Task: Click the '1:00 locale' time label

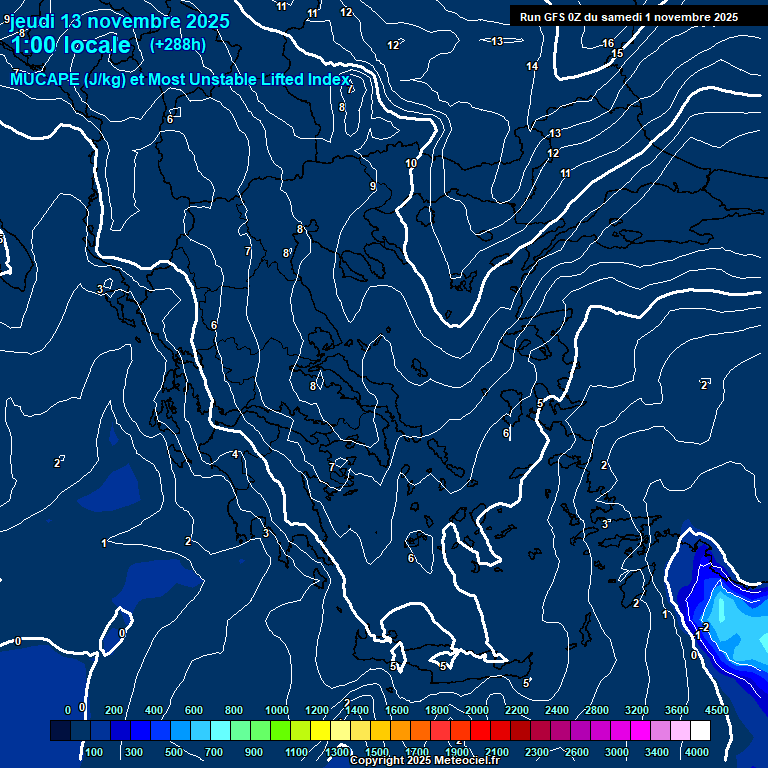Action: (x=71, y=46)
